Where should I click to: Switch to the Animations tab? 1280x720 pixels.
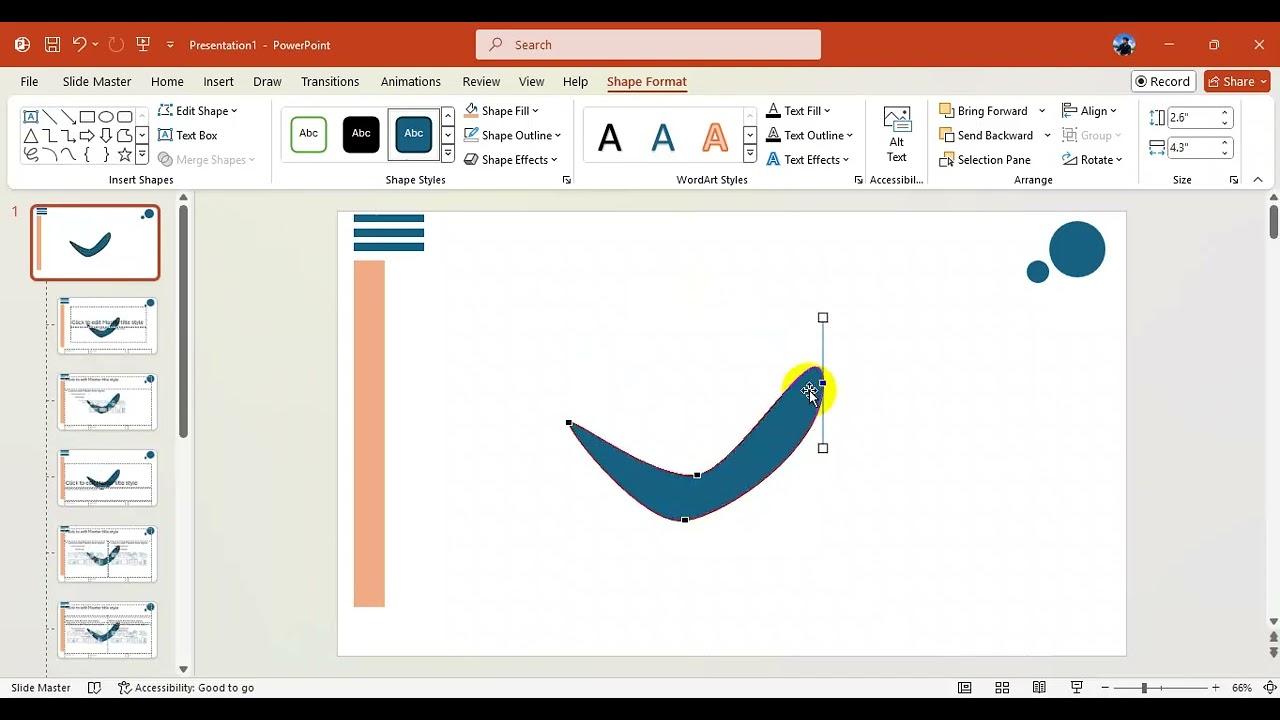point(411,82)
